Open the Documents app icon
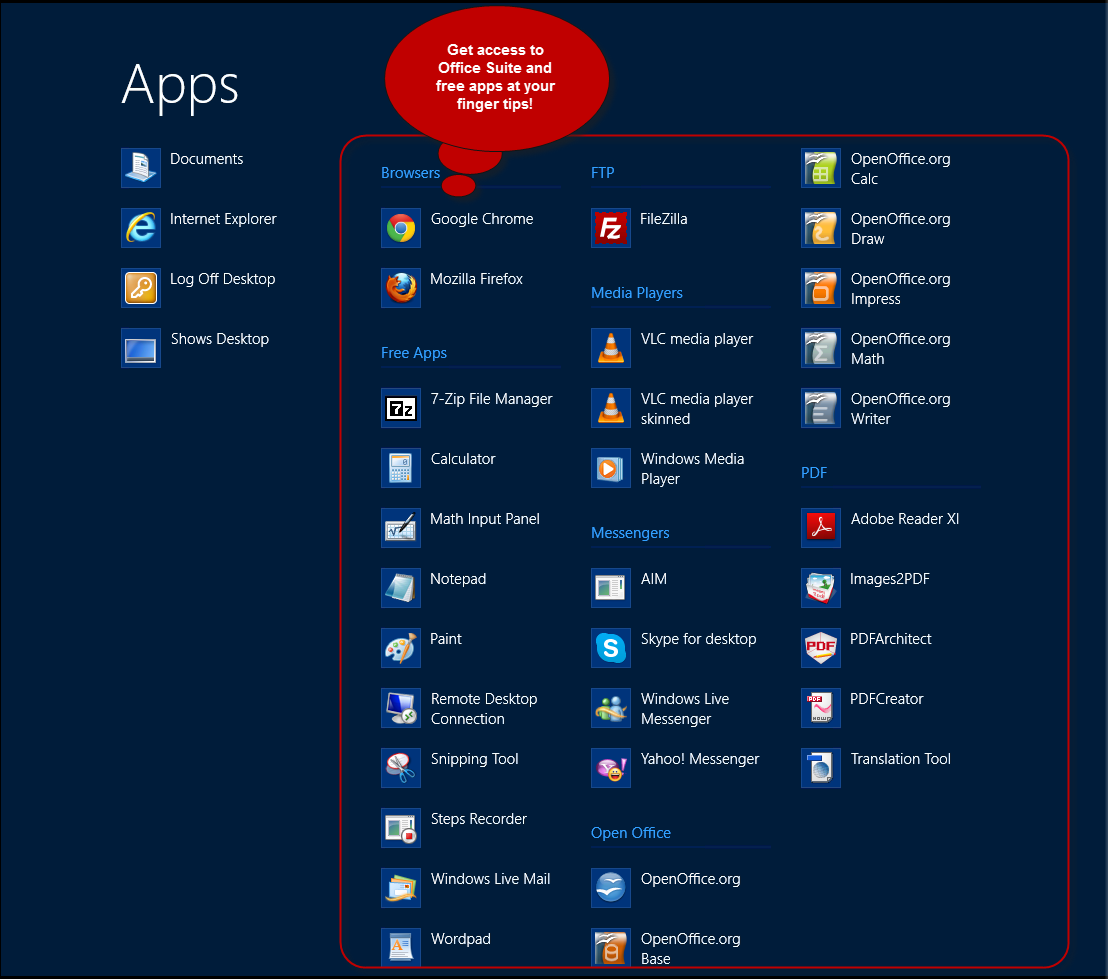Screen dimensions: 1108x979 (141, 168)
